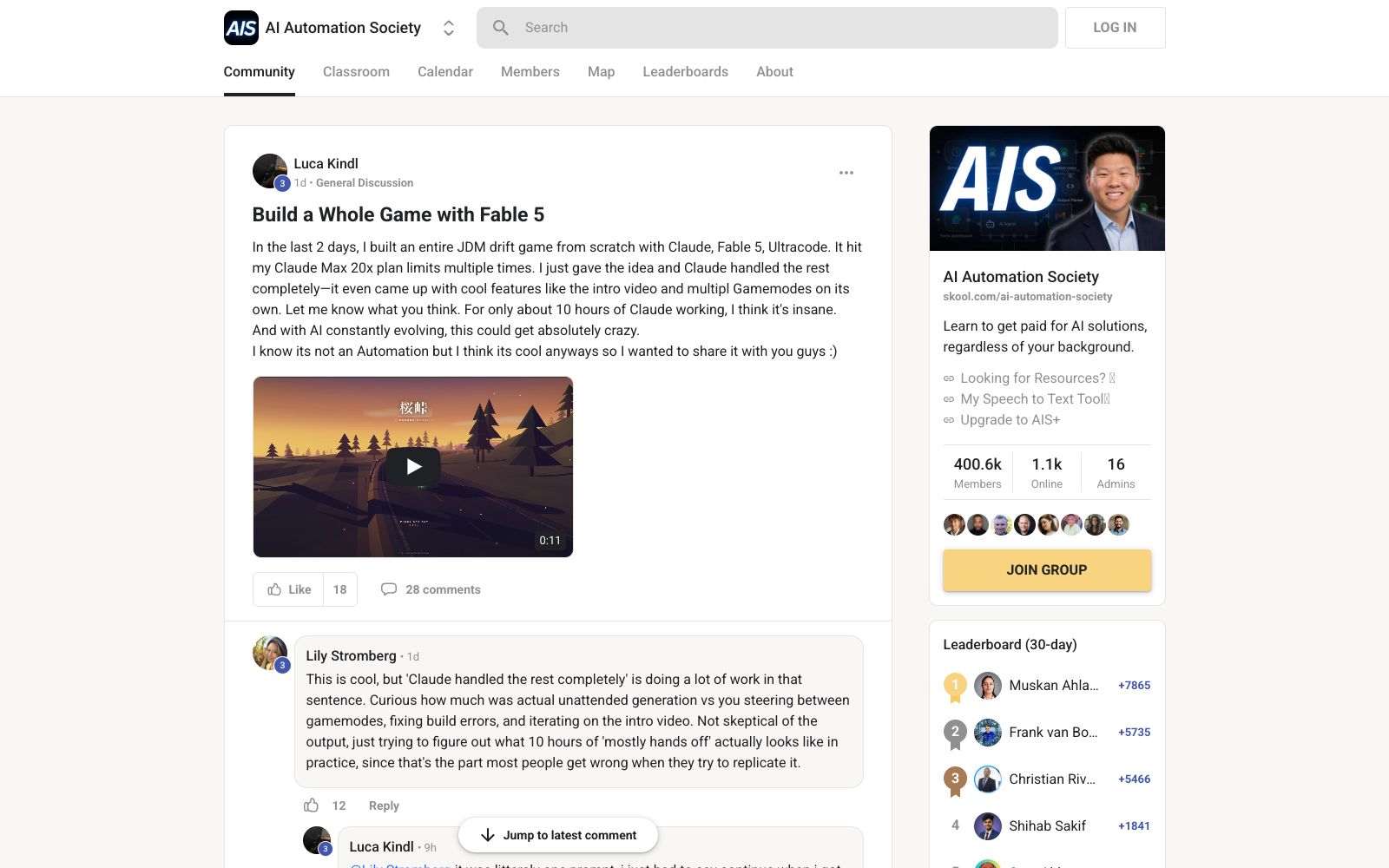
Task: Jump to latest comment
Action: coord(558,835)
